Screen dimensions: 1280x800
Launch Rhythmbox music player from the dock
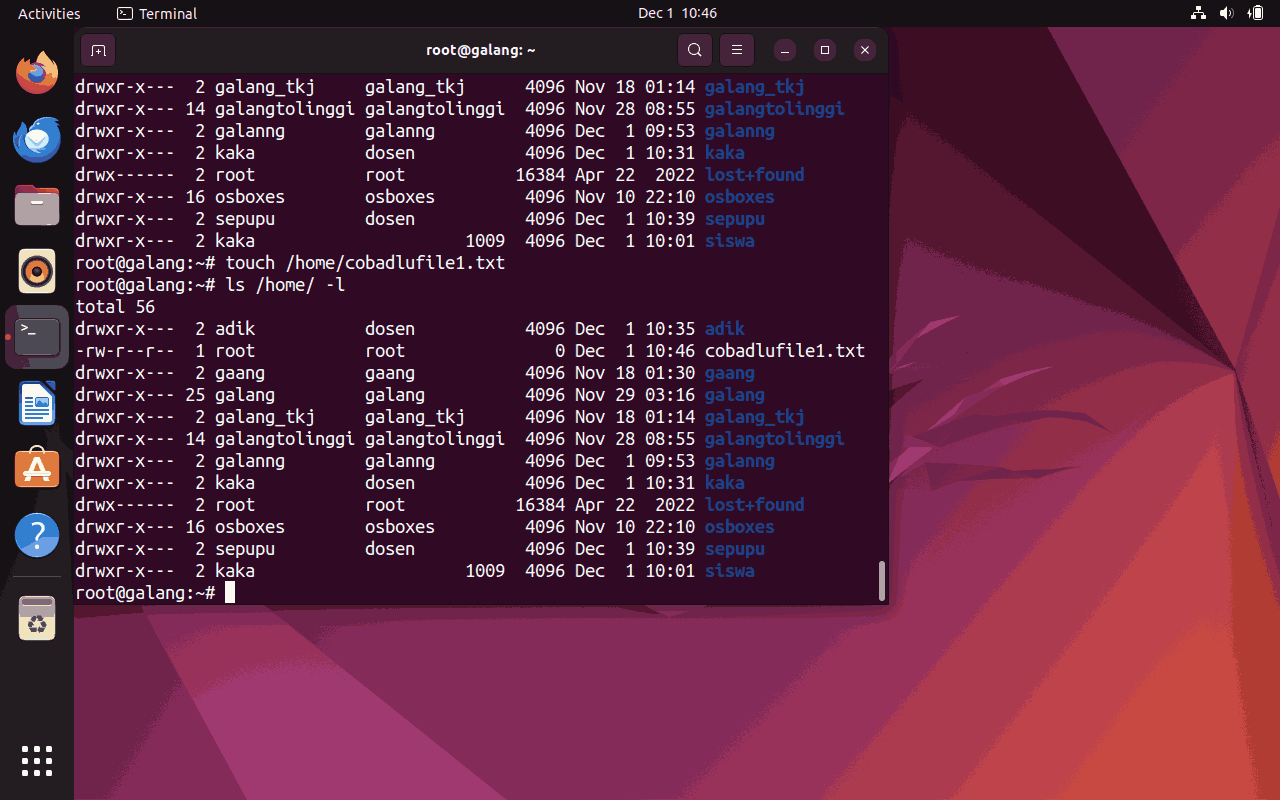[x=37, y=271]
